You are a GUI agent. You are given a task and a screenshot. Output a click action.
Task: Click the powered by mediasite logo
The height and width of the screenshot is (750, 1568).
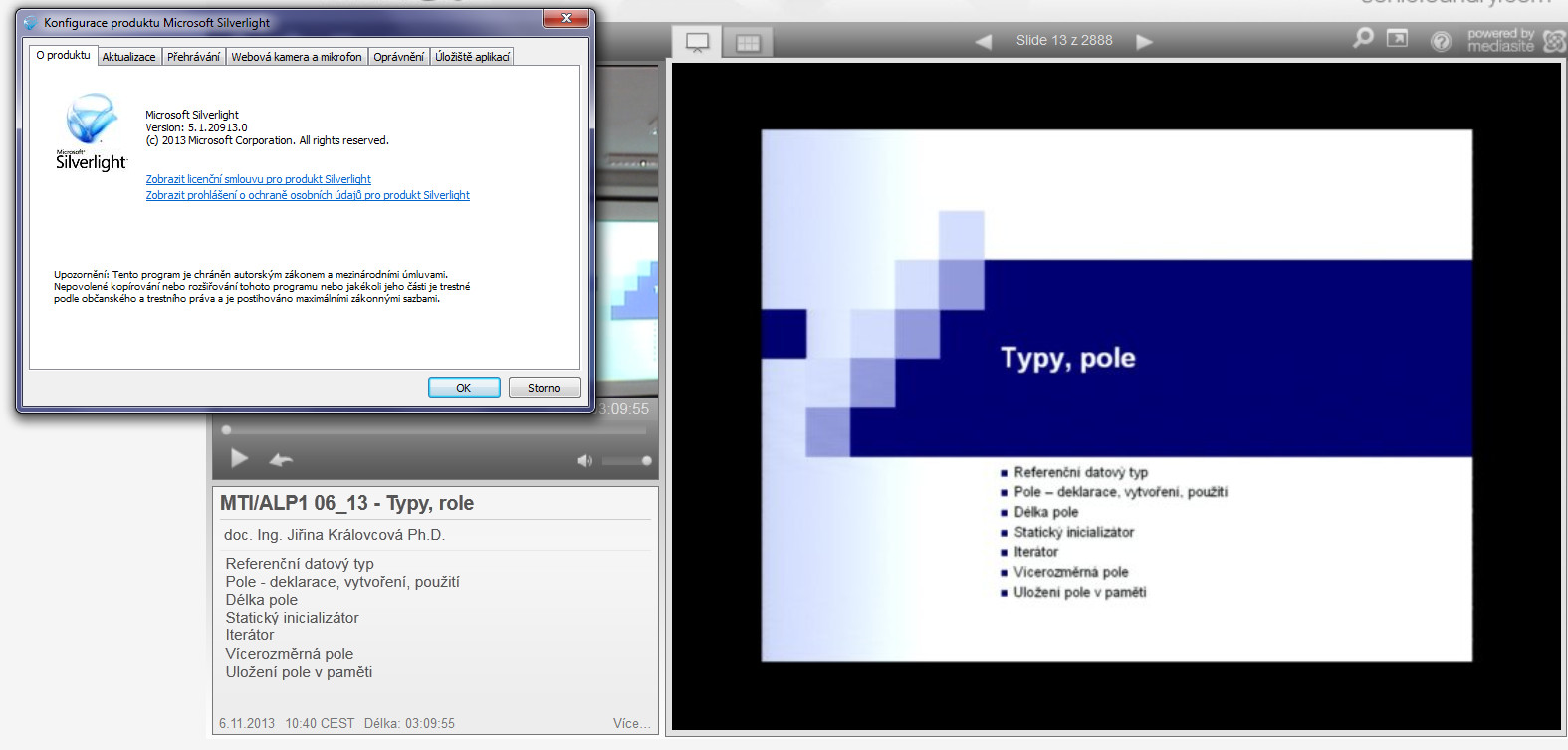tap(1515, 40)
